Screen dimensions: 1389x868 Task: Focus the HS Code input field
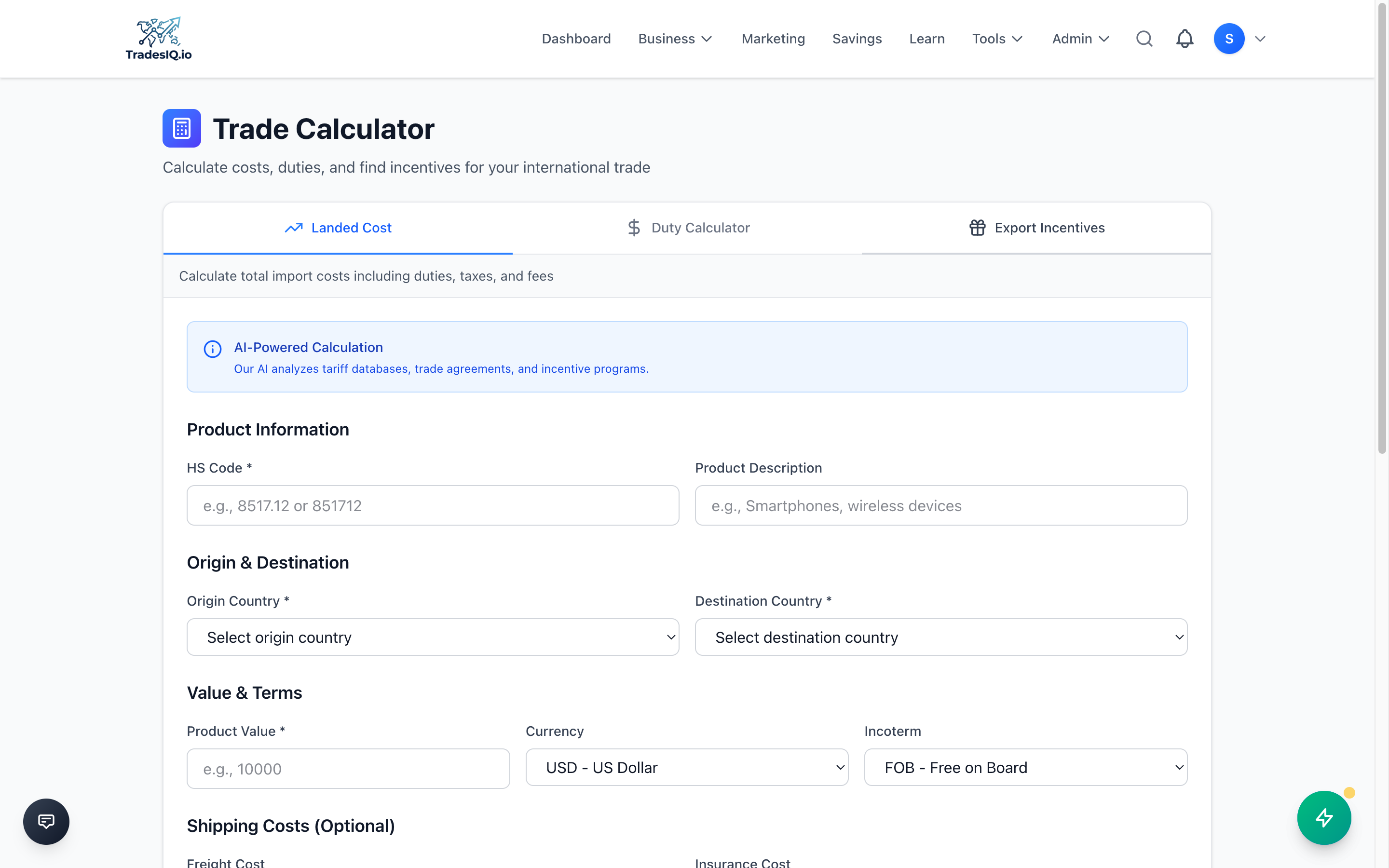pos(433,505)
